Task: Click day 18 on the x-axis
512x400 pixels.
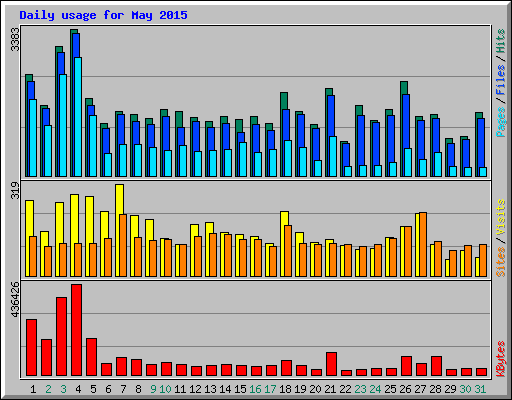Action: click(285, 389)
